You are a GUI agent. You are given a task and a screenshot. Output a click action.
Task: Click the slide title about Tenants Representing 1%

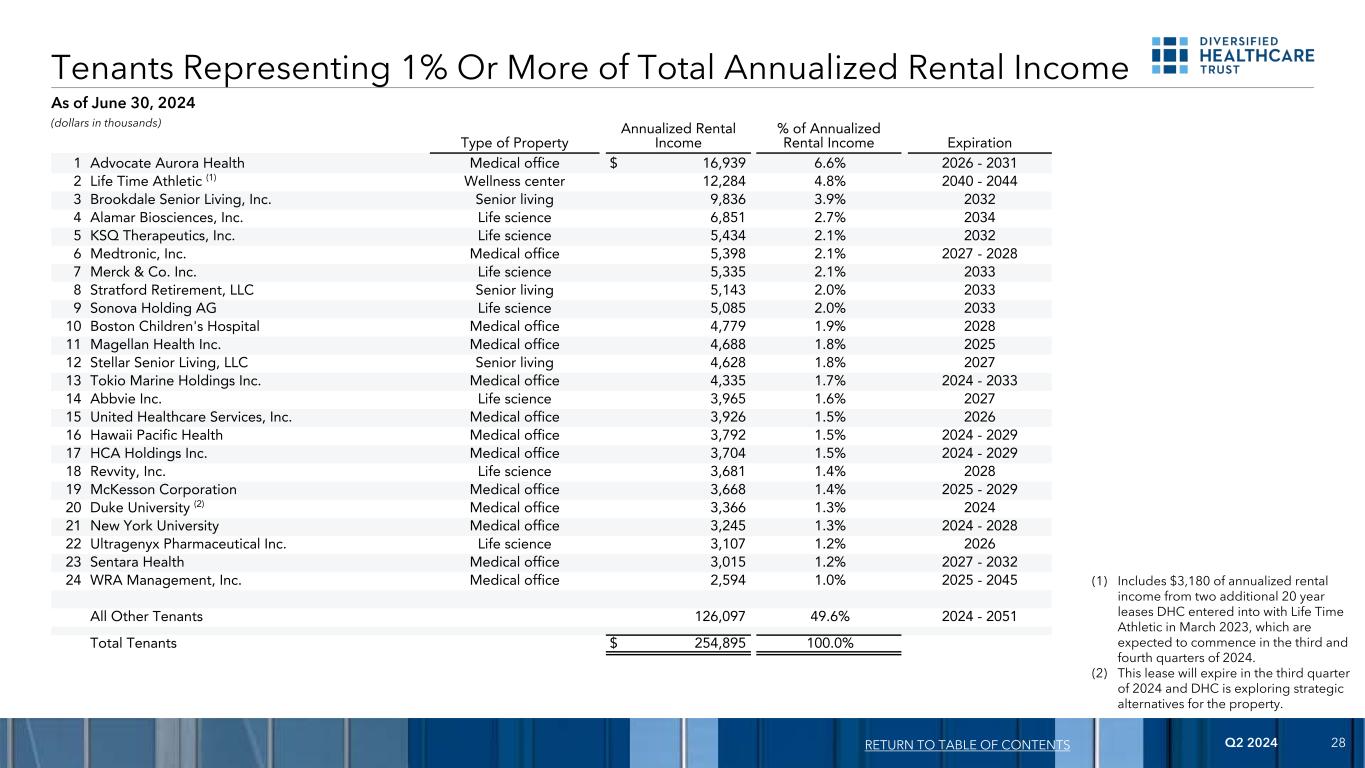click(x=588, y=66)
